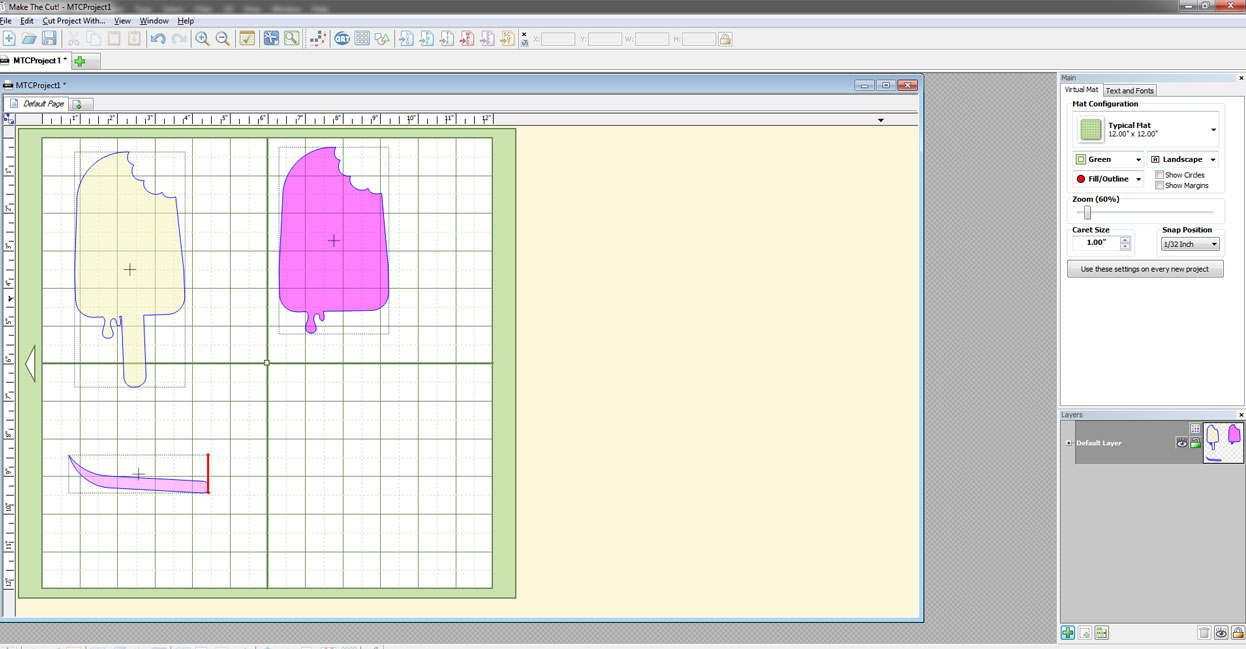Click the Save project icon in toolbar
The width and height of the screenshot is (1246, 649).
49,39
